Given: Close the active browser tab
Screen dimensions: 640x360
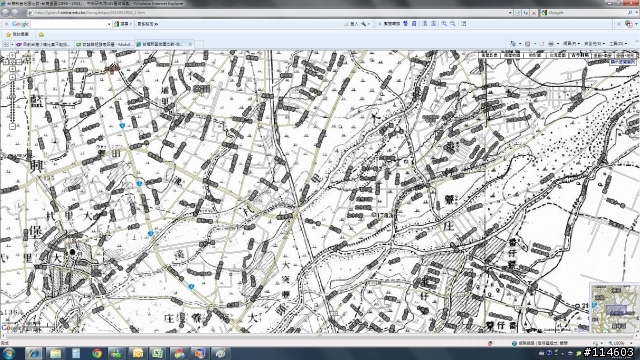Looking at the screenshot, I should coord(190,44).
